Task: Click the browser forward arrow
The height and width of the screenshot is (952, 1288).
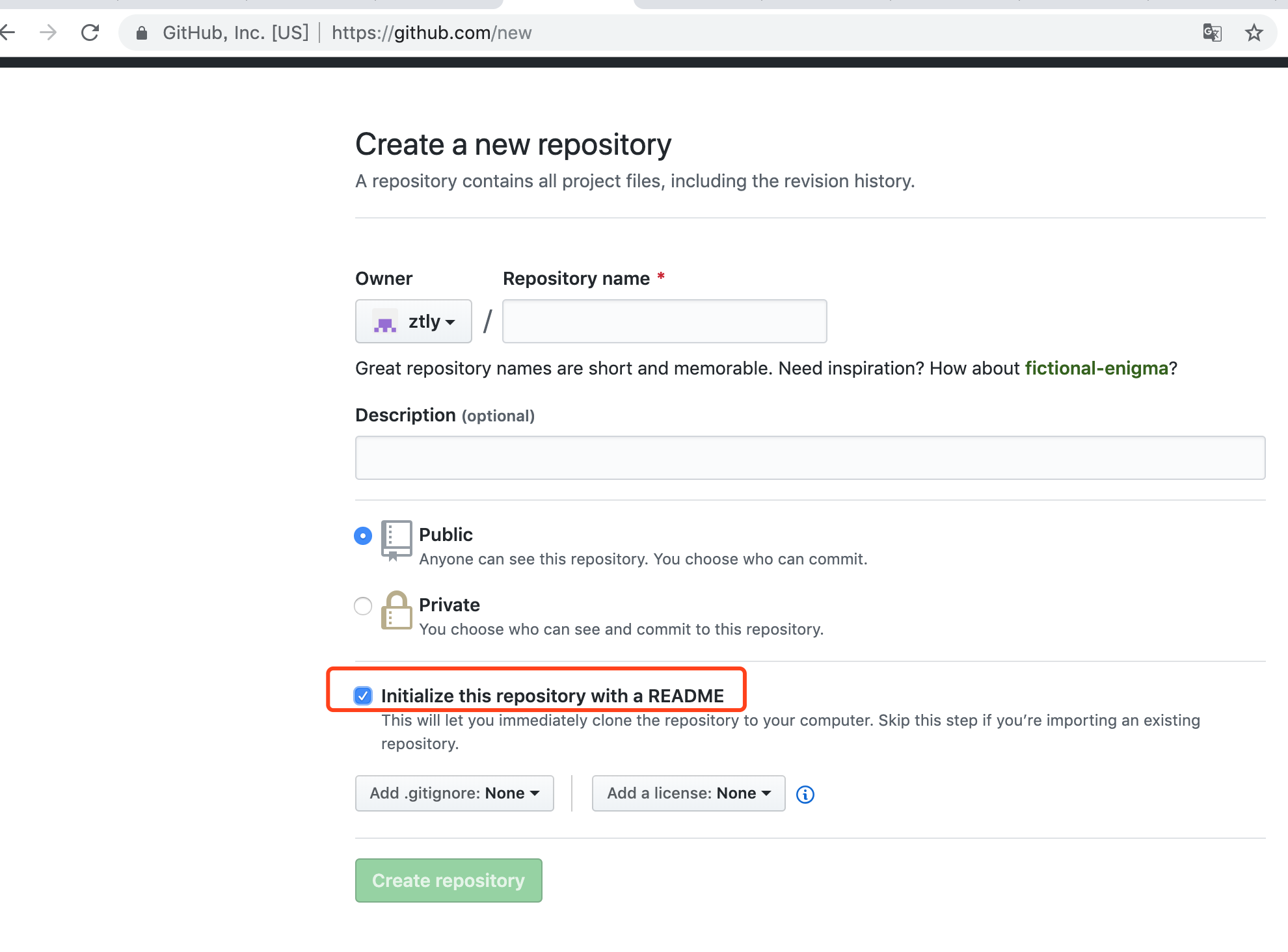Action: [x=48, y=33]
